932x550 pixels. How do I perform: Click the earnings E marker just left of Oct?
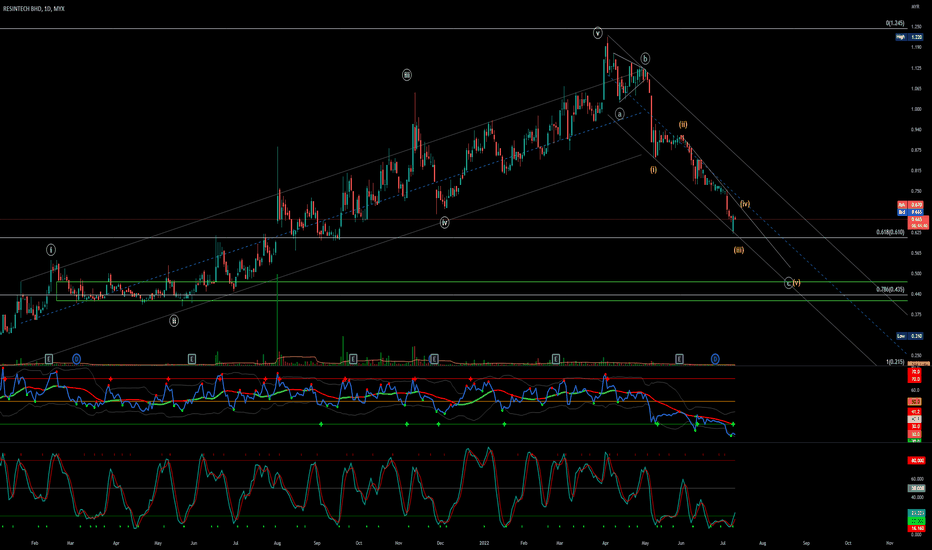click(x=353, y=359)
